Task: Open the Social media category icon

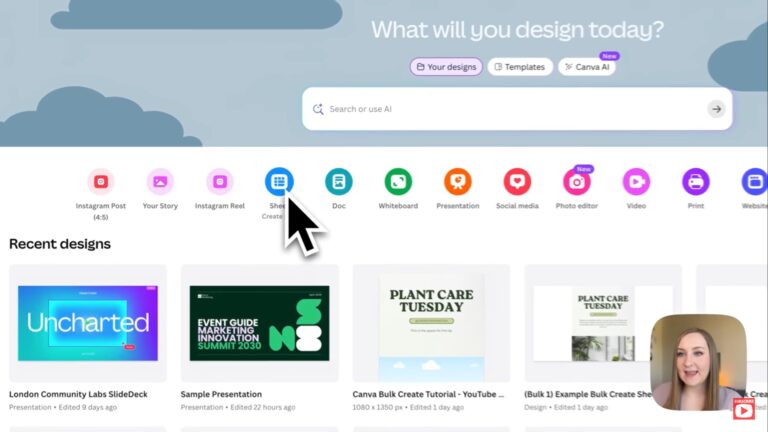Action: tap(517, 182)
